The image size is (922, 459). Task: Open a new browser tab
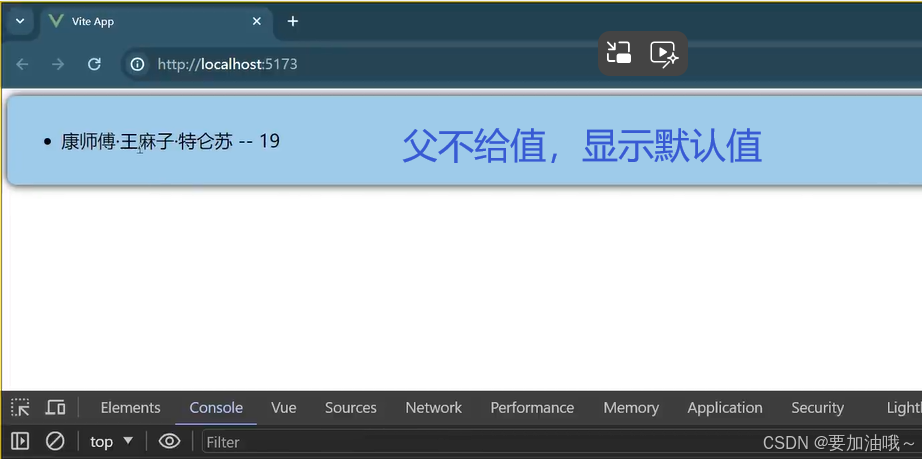tap(292, 21)
